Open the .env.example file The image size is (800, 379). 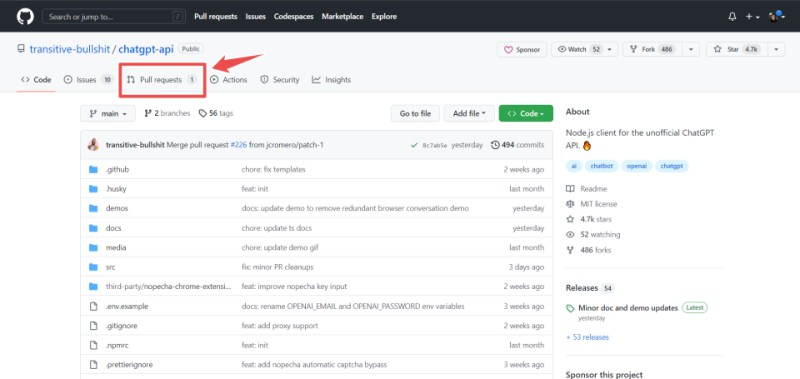(127, 307)
